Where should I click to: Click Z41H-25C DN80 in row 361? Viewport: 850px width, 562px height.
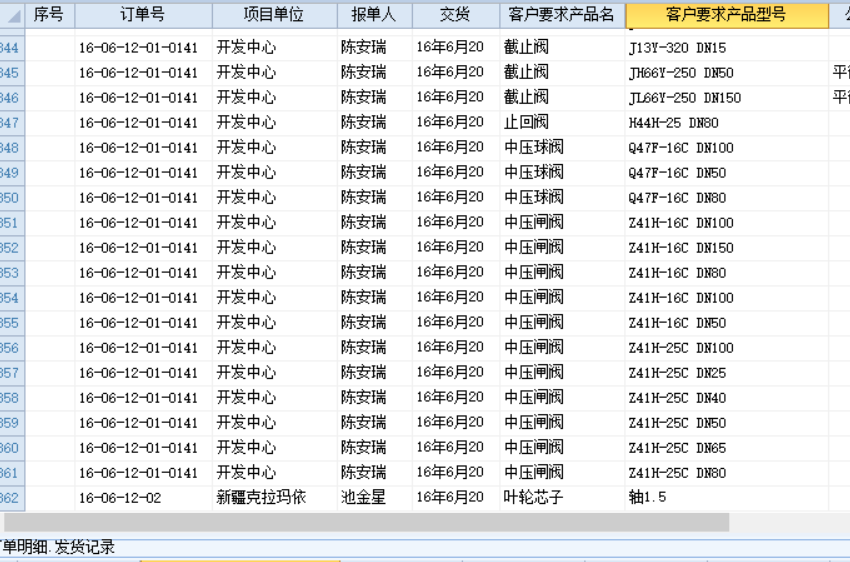726,473
